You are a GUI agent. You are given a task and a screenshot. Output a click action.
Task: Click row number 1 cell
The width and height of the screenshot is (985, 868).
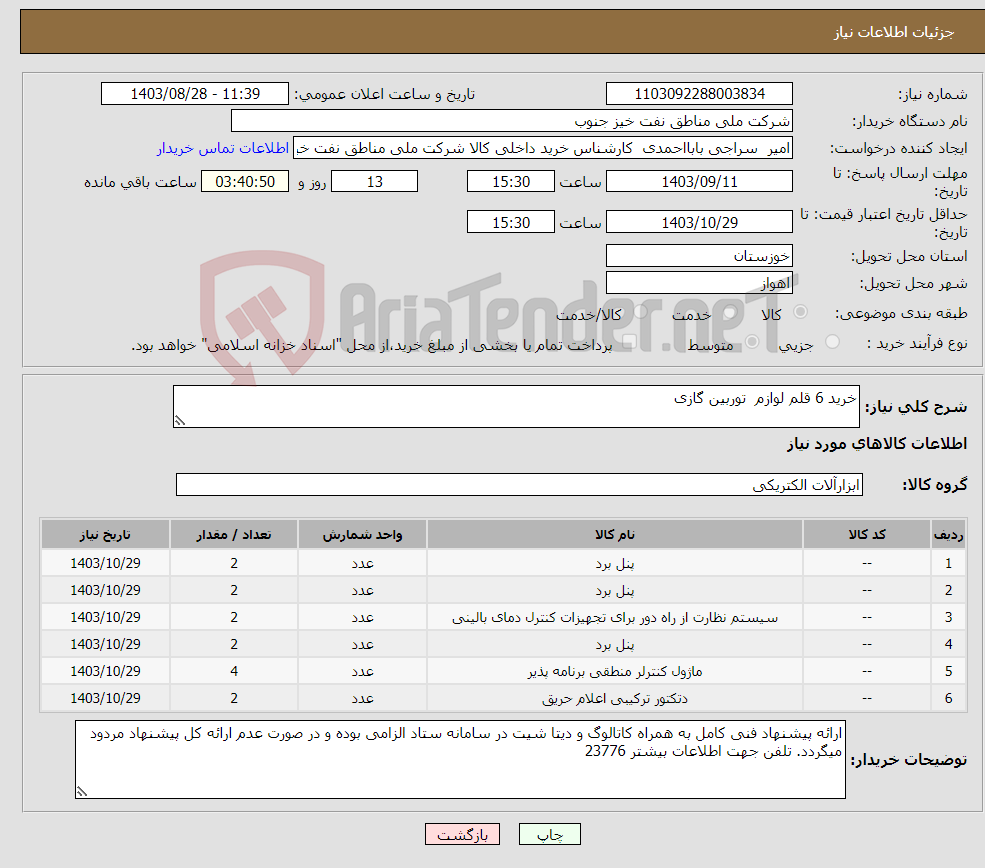(x=949, y=563)
